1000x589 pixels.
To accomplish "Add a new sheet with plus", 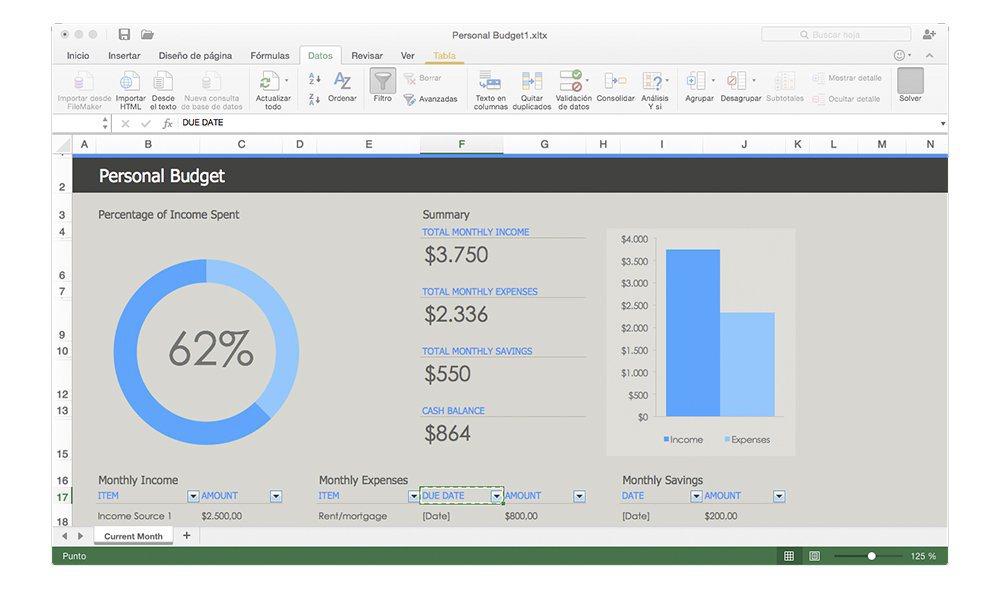I will tap(187, 535).
